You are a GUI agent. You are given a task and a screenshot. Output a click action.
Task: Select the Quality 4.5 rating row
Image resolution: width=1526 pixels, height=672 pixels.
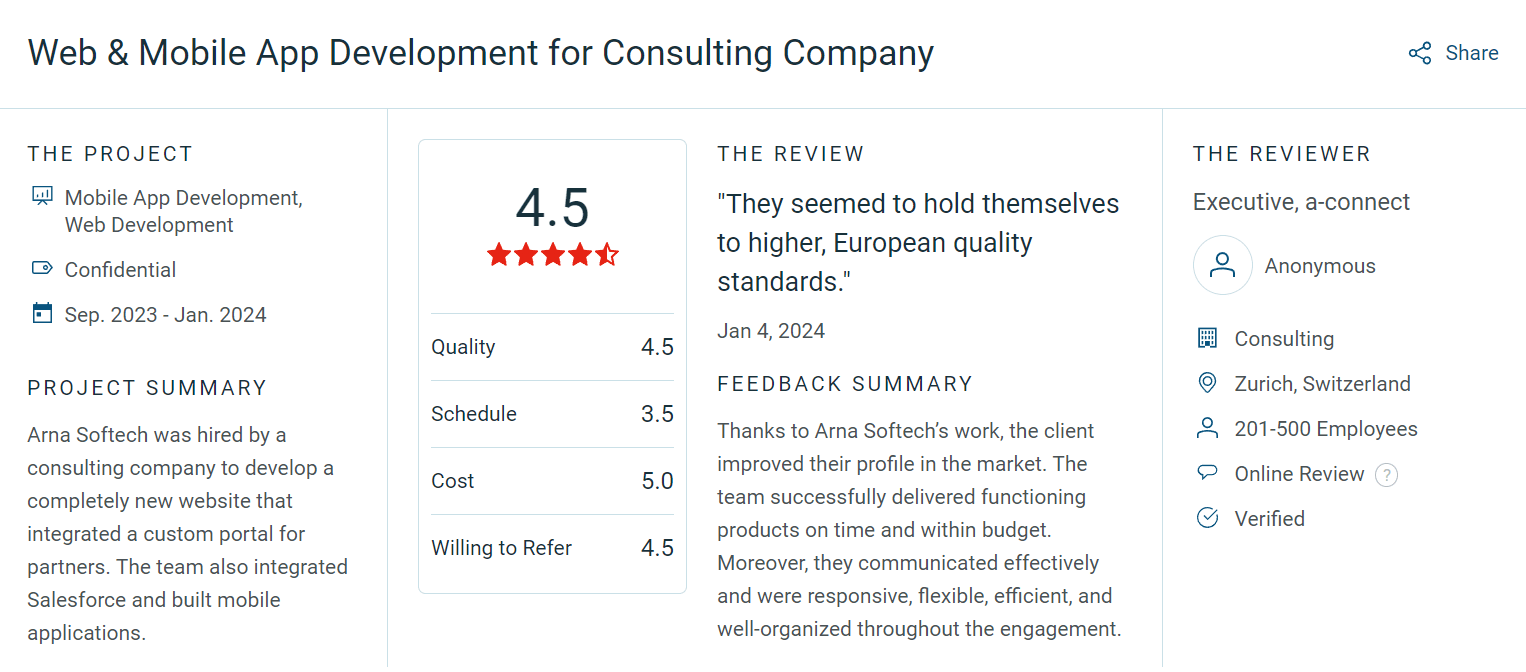(x=552, y=346)
